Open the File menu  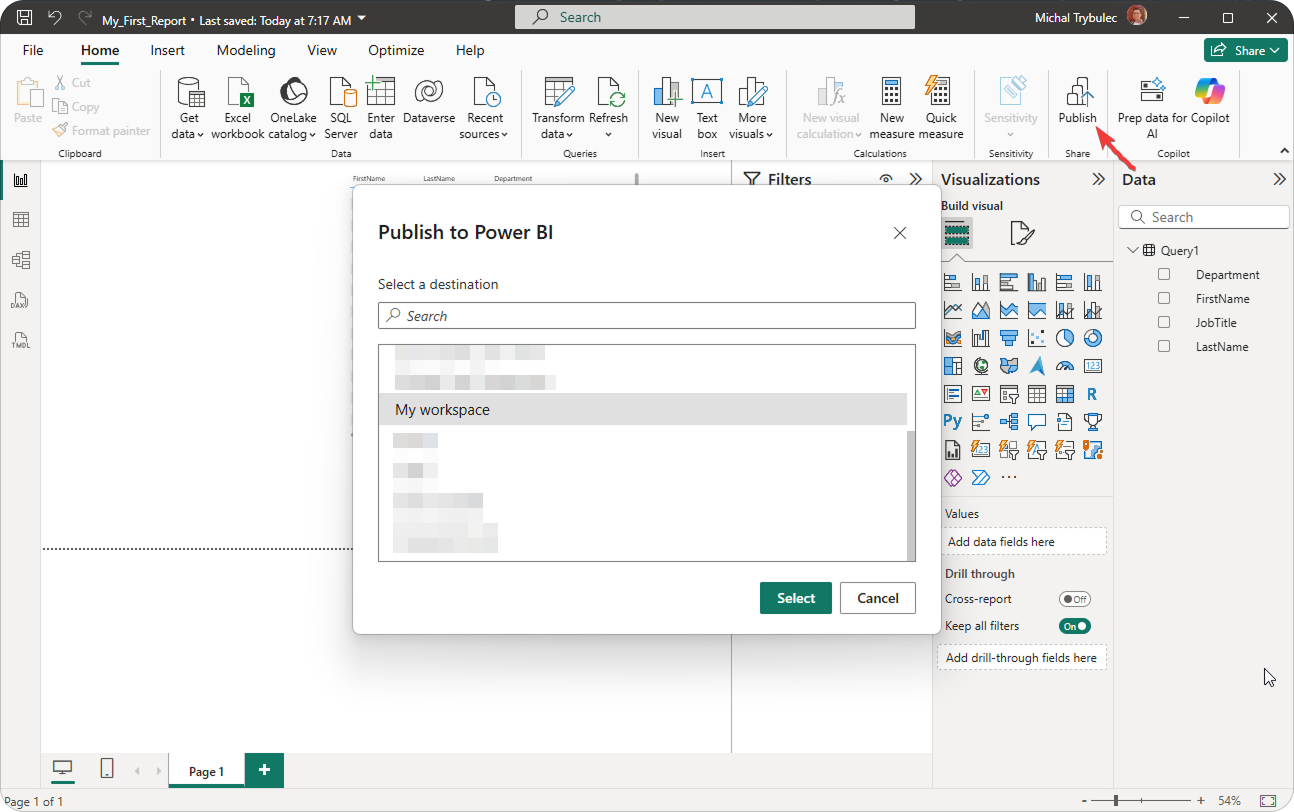pos(33,50)
